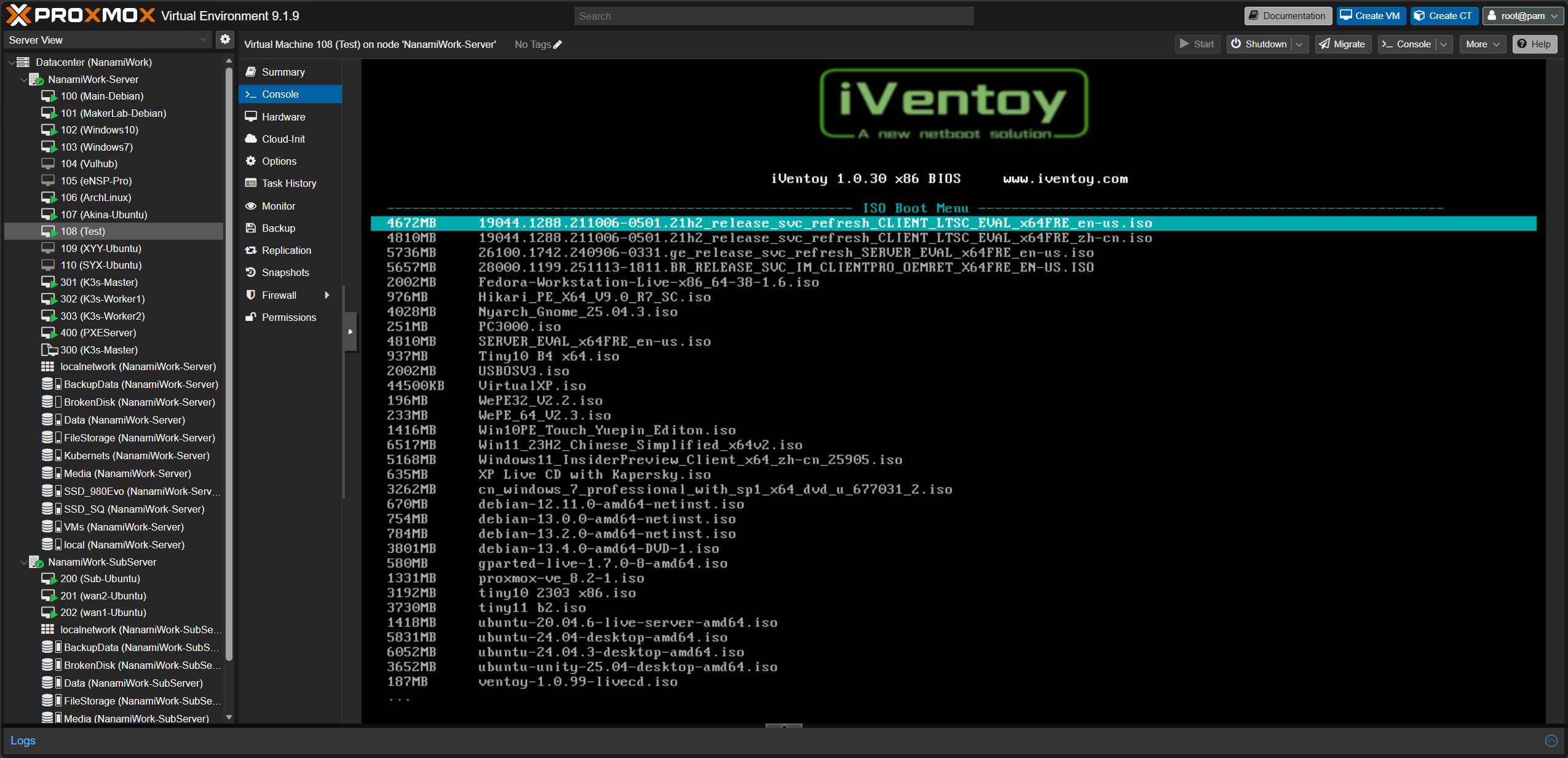Open the Permissions tab
The height and width of the screenshot is (758, 1568).
coord(290,317)
